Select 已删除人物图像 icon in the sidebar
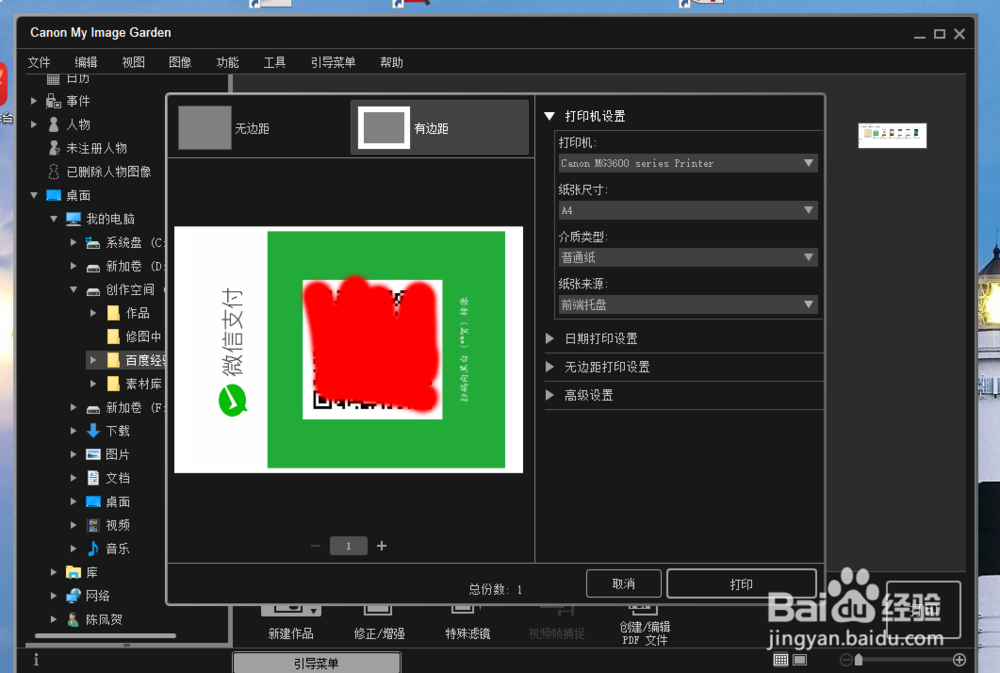This screenshot has width=1000, height=673. [x=54, y=172]
